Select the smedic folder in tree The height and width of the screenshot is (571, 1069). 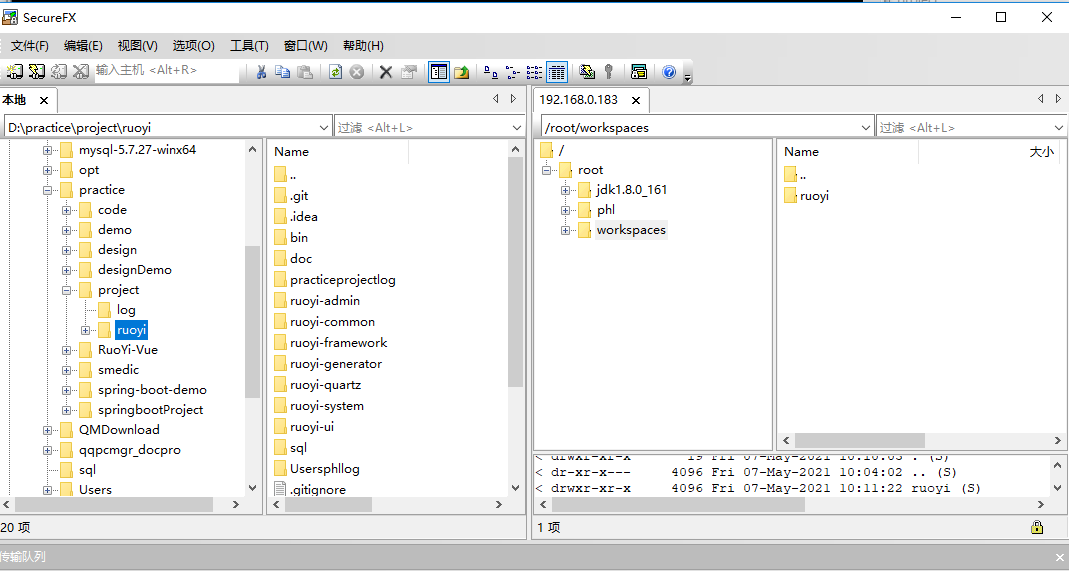[118, 370]
